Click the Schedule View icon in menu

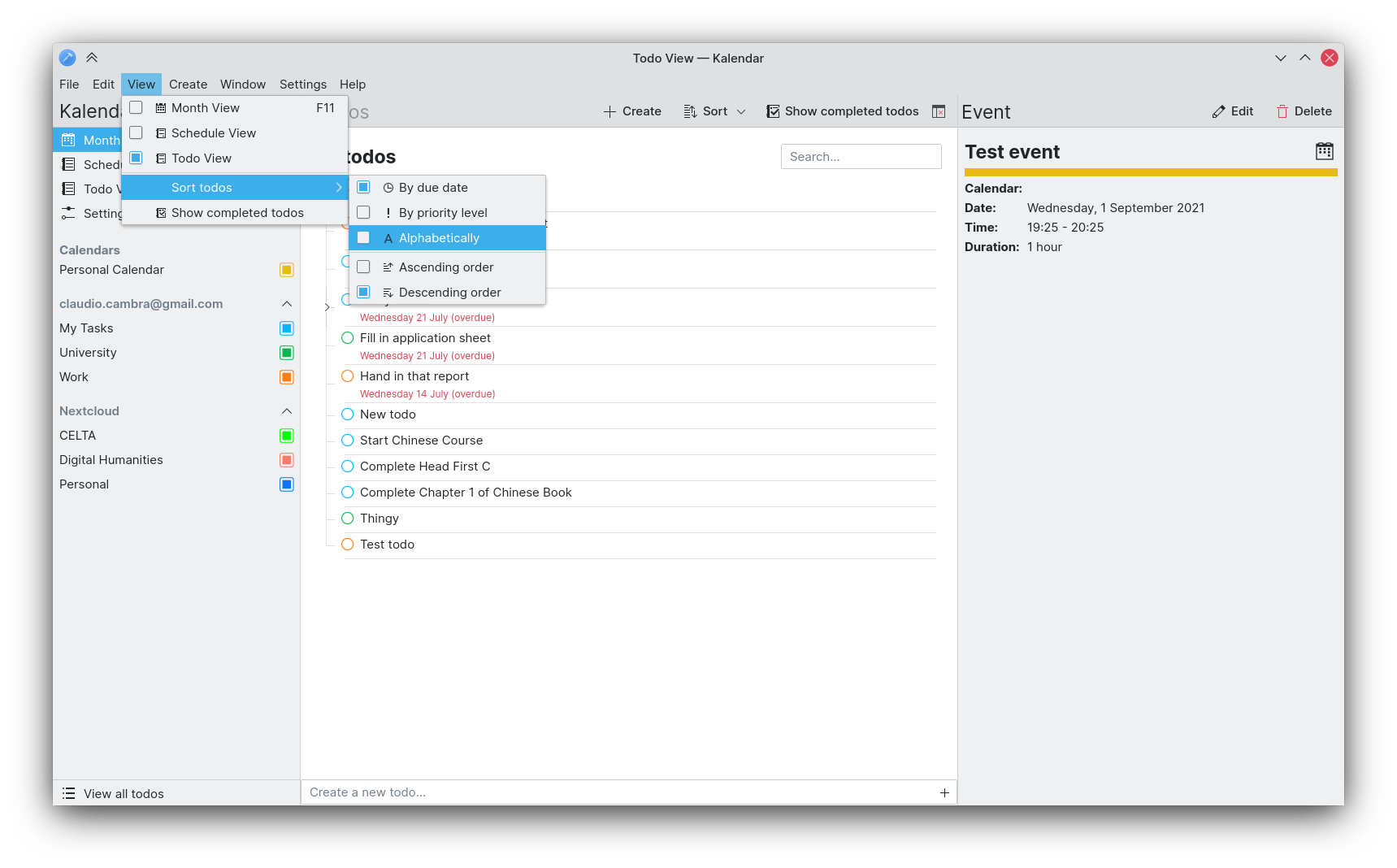coord(161,133)
